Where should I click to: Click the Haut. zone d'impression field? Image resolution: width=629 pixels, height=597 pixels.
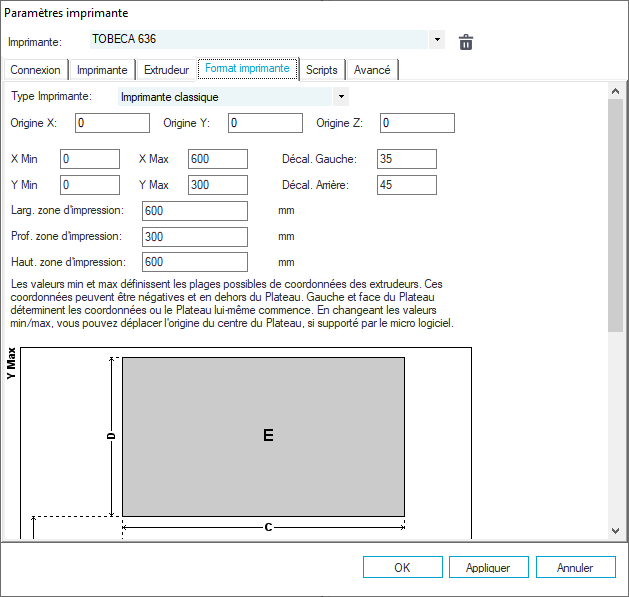pos(195,262)
